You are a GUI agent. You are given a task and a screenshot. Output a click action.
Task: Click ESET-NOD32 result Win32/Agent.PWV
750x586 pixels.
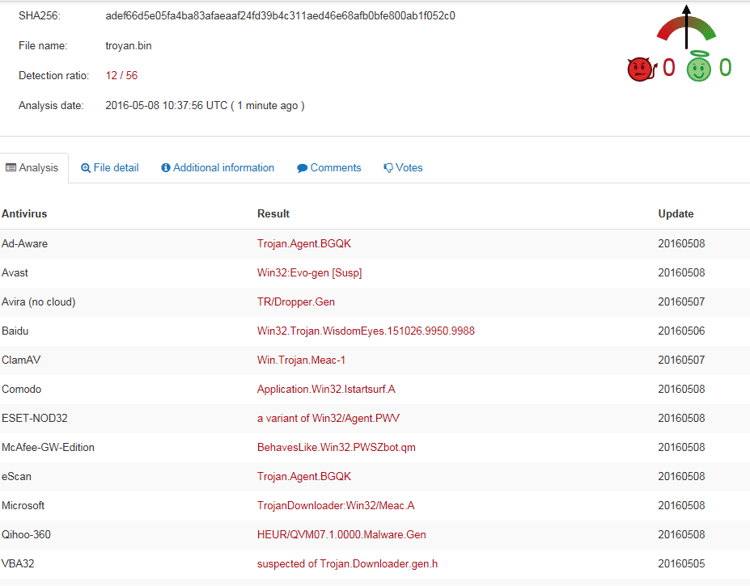tap(328, 419)
